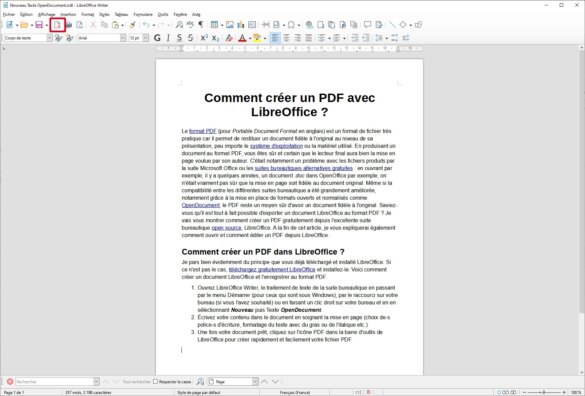Toggle Italic formatting
The height and width of the screenshot is (396, 585).
[x=168, y=38]
